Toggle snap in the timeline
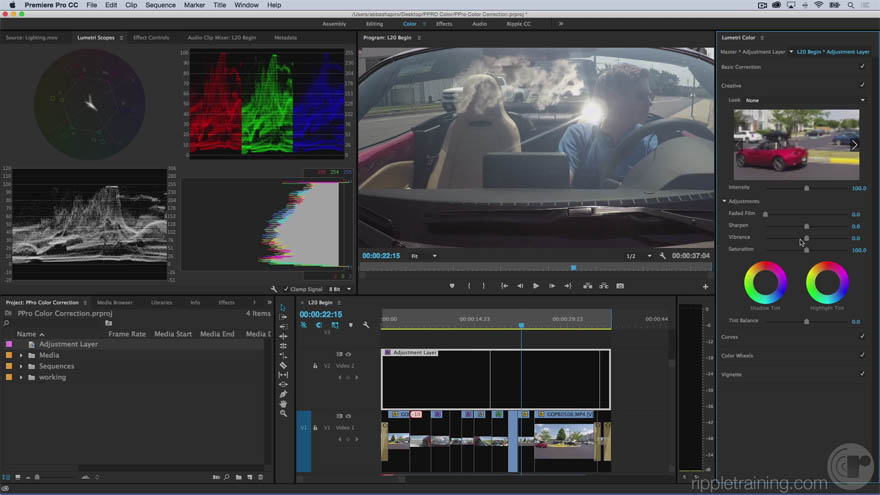This screenshot has width=880, height=495. tap(319, 325)
